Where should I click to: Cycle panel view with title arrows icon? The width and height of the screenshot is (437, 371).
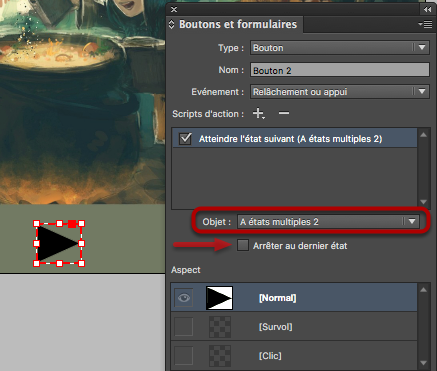tap(171, 24)
